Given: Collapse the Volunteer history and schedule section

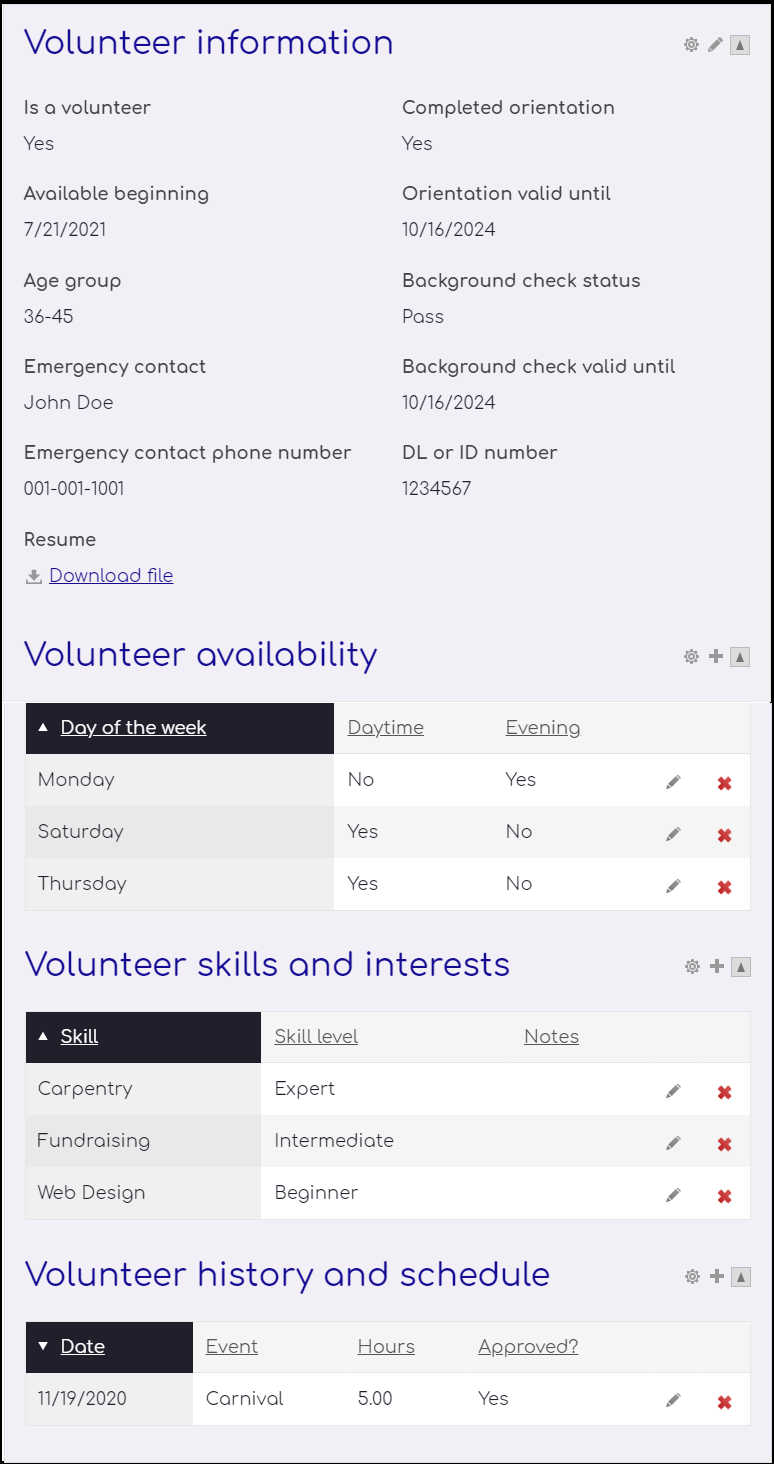Looking at the screenshot, I should tap(740, 1277).
